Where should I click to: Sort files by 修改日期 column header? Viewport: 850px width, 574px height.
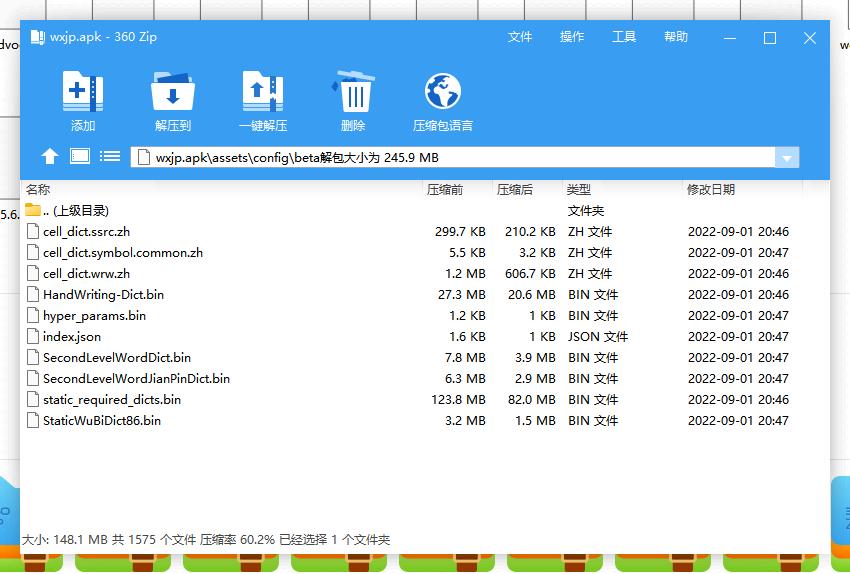tap(710, 189)
